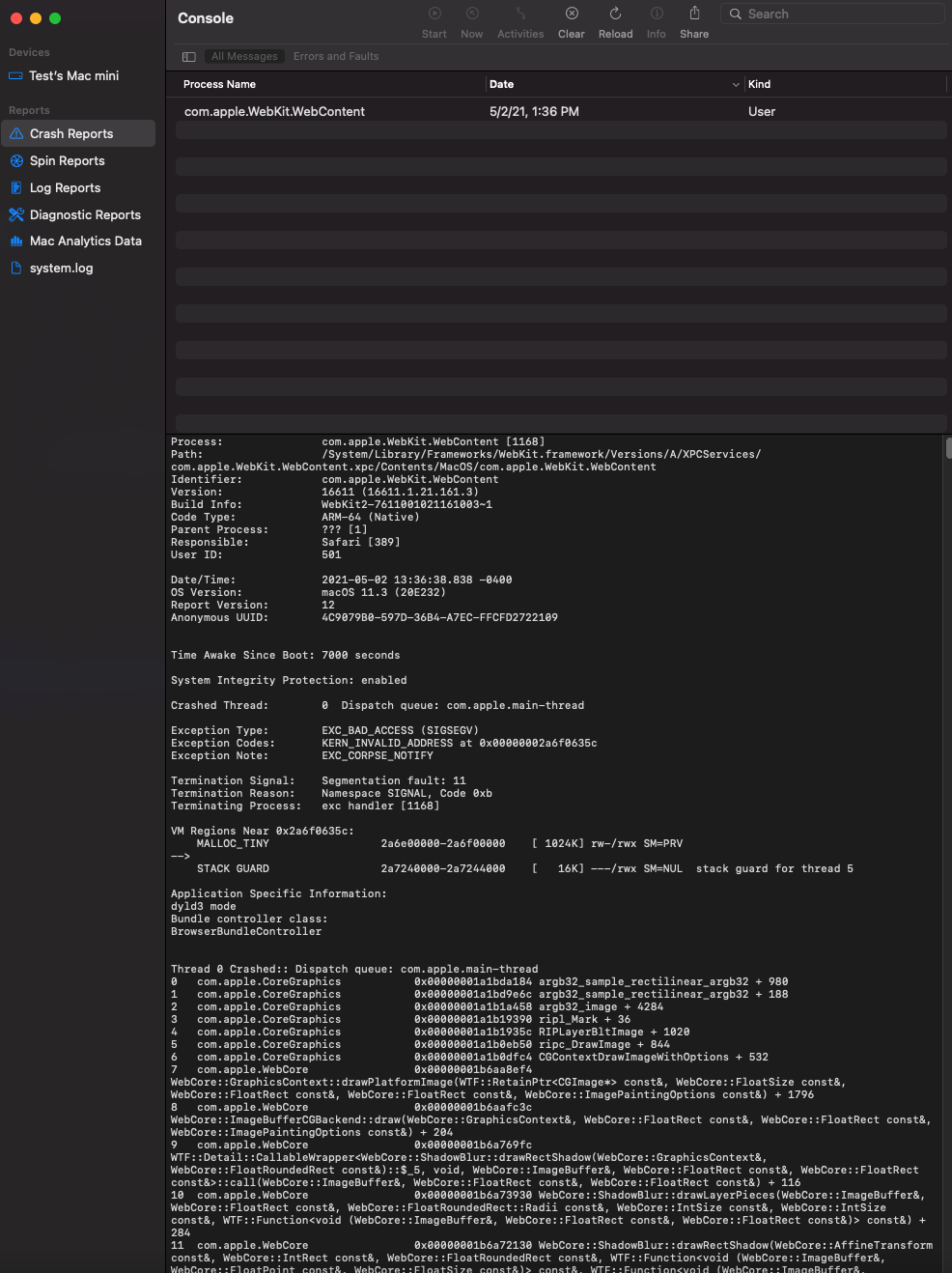Viewport: 952px width, 1273px height.
Task: Toggle the sidebar filter bar icon
Action: (189, 57)
